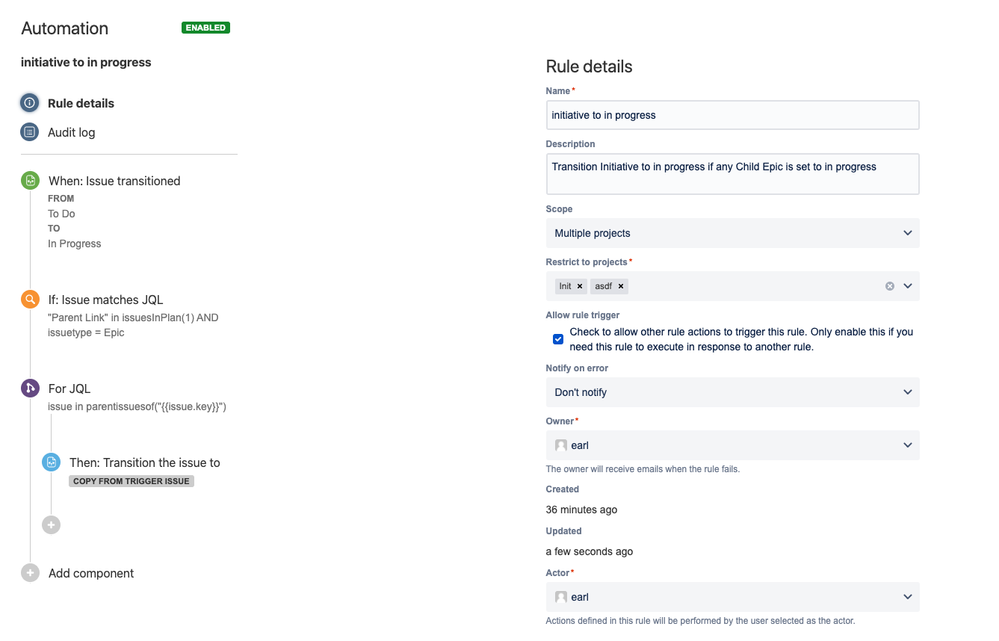Click the Add component plus icon

[x=31, y=573]
